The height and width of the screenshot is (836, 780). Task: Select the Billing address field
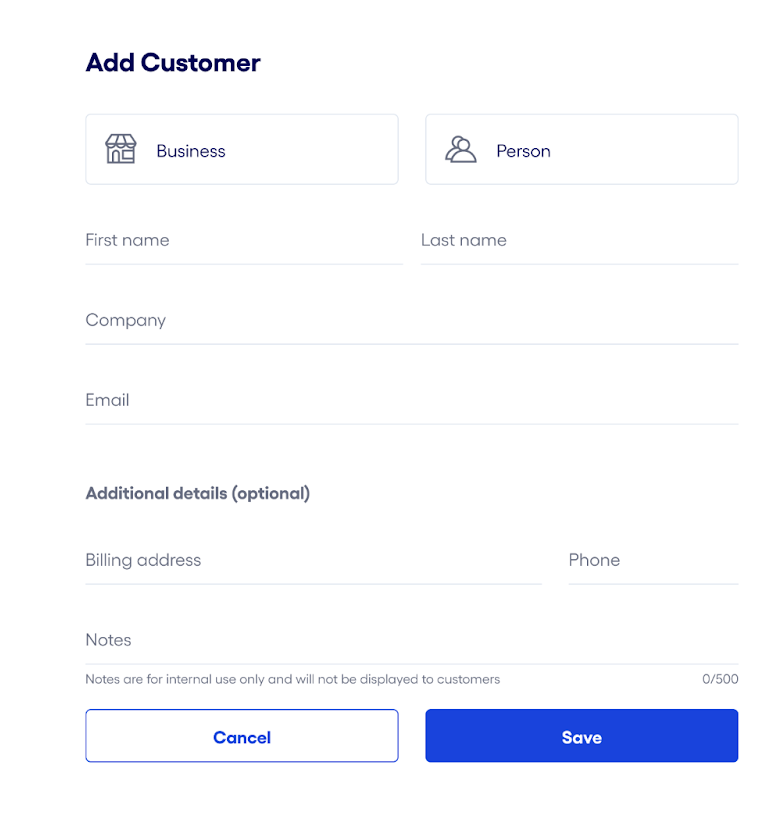click(312, 561)
